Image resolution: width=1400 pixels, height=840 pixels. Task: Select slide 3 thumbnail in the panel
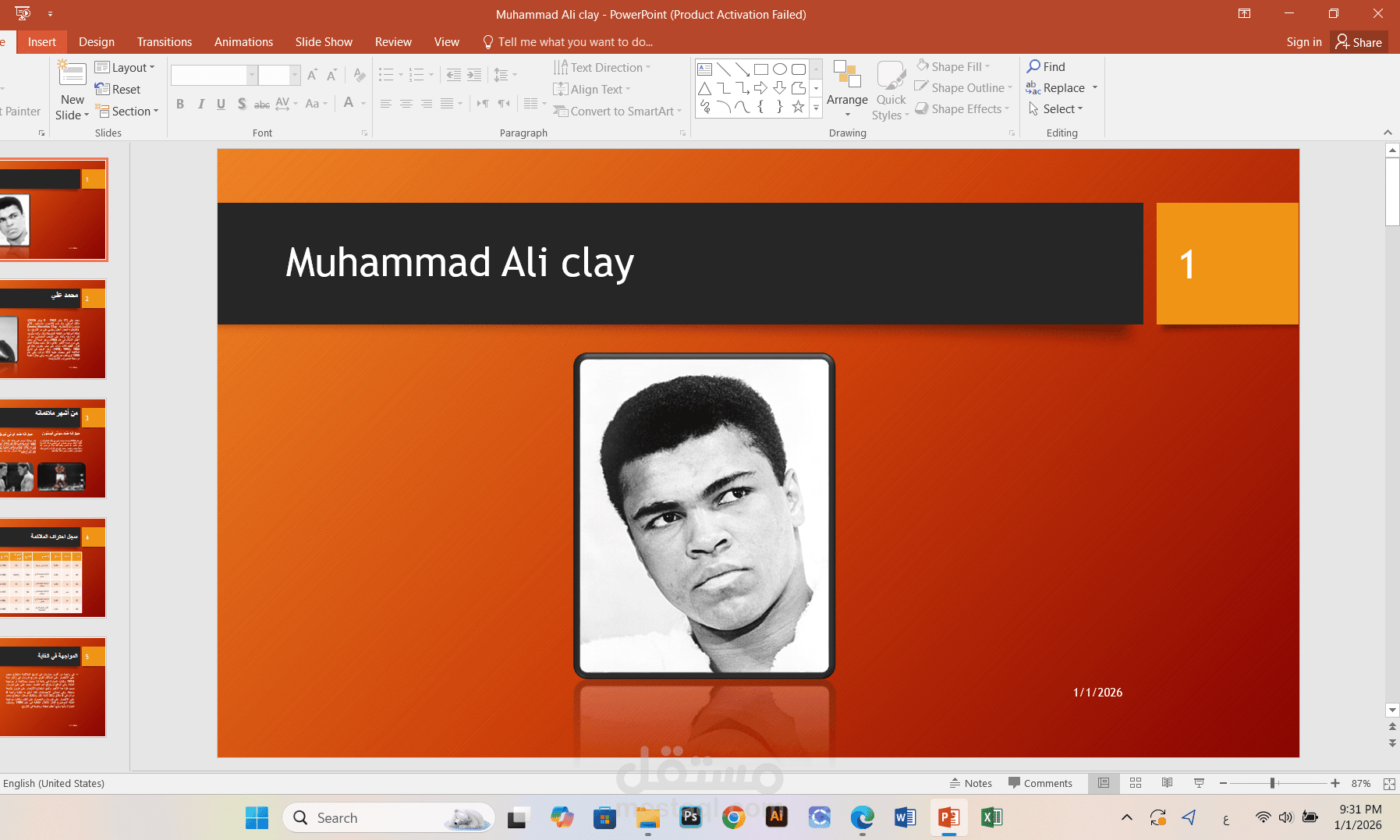tap(52, 449)
